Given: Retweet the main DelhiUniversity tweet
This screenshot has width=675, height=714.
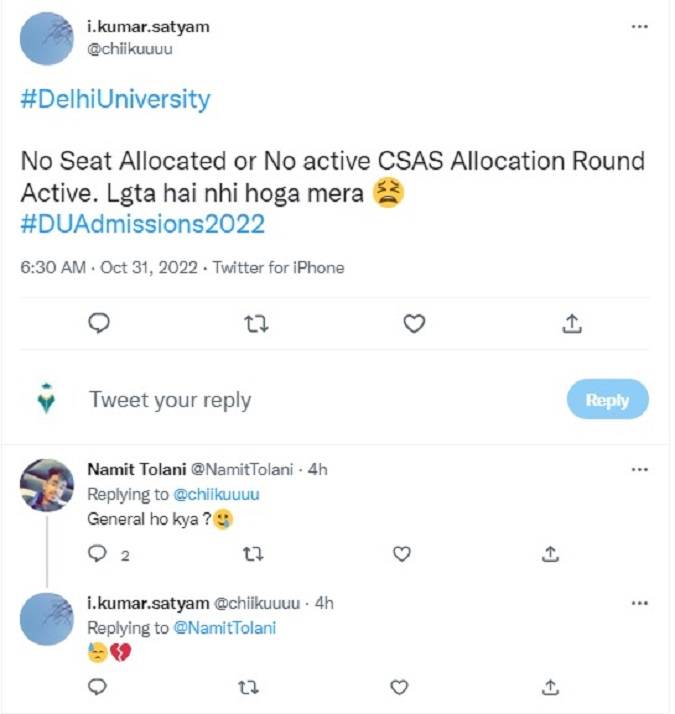Looking at the screenshot, I should (x=256, y=323).
